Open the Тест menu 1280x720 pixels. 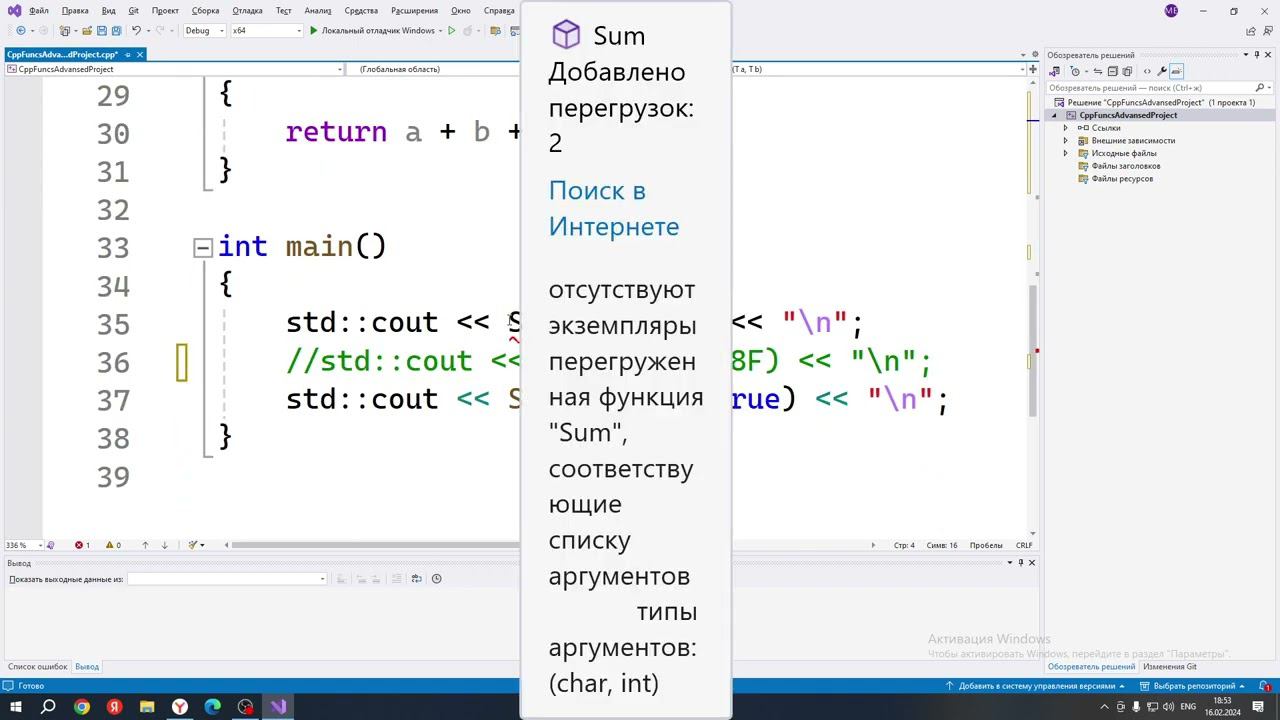click(x=283, y=11)
